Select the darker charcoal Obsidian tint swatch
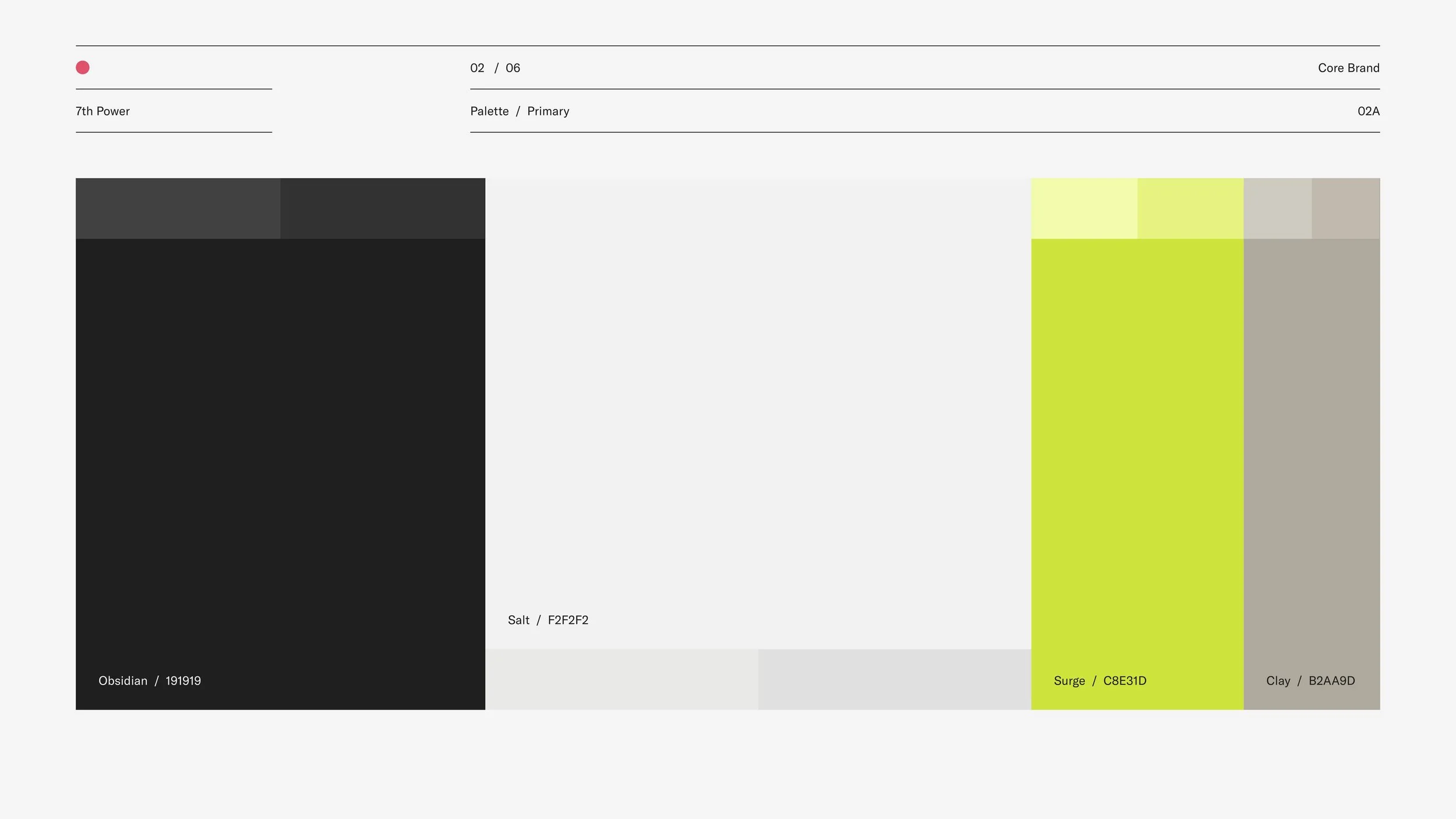 [x=383, y=209]
